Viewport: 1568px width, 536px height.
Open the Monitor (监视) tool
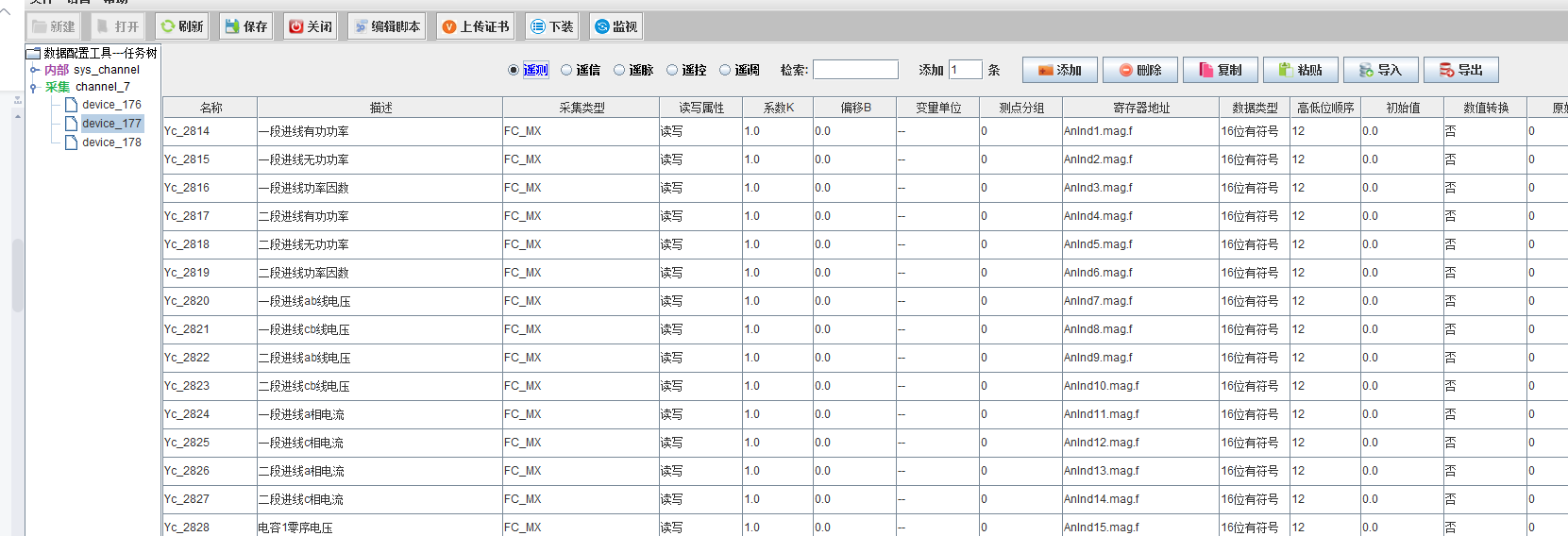[615, 26]
